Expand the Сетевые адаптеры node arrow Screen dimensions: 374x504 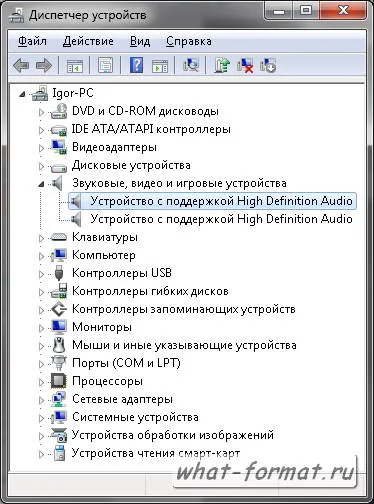[x=41, y=400]
